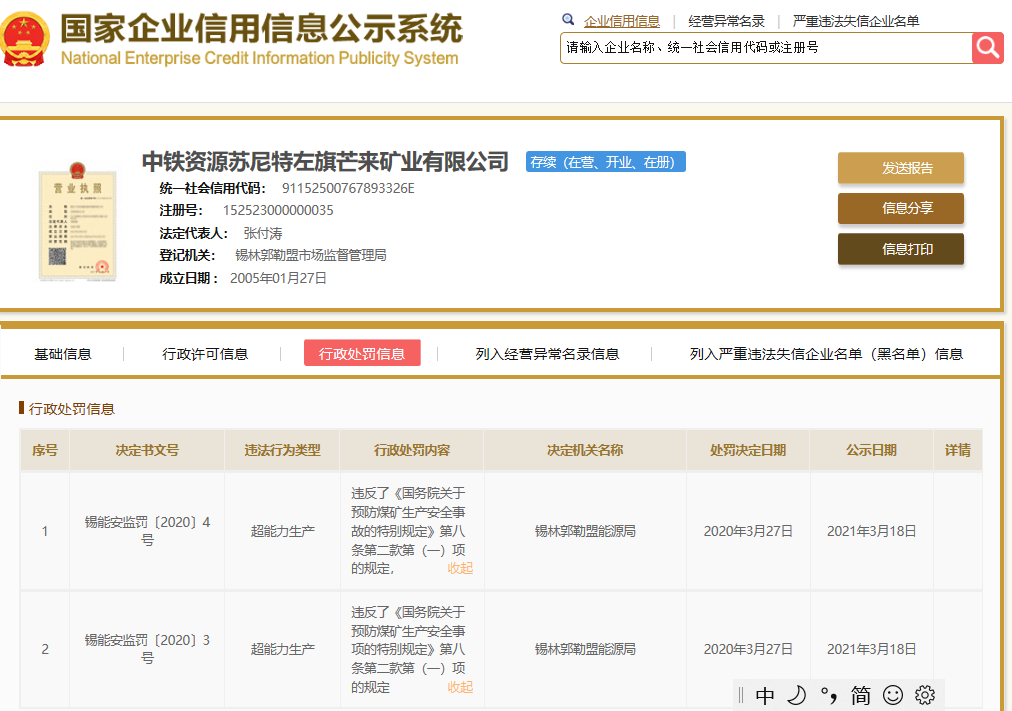Select 经营异常名录 search category
This screenshot has height=711, width=1012.
tap(726, 21)
